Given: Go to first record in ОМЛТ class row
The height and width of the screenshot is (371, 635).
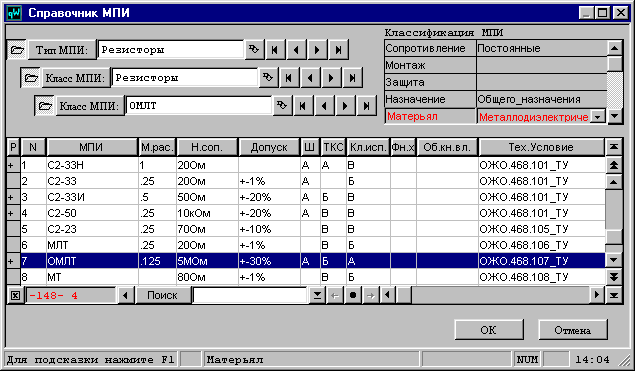Looking at the screenshot, I should click(x=303, y=106).
